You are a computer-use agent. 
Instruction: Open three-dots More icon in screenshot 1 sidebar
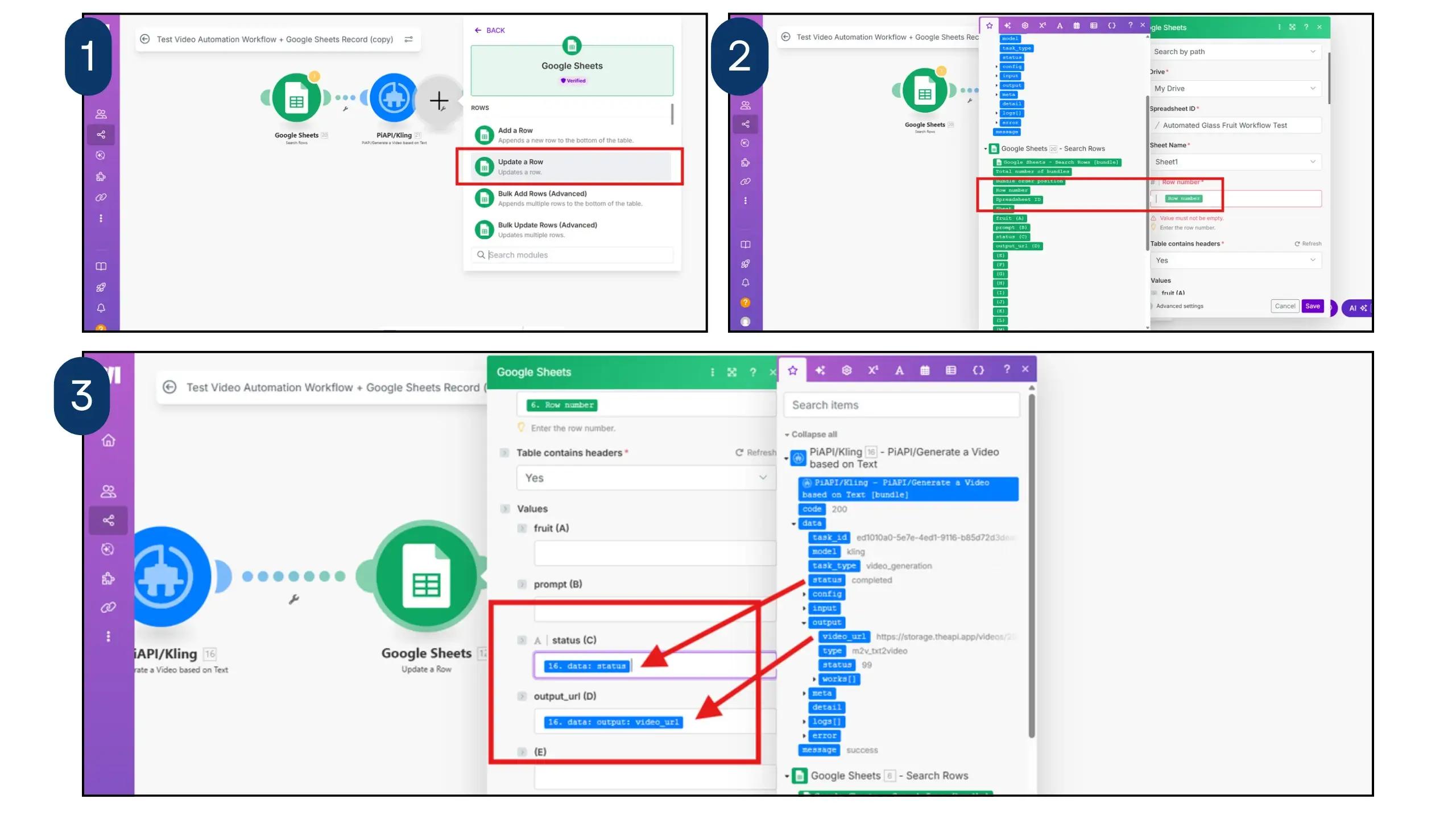pyautogui.click(x=101, y=218)
